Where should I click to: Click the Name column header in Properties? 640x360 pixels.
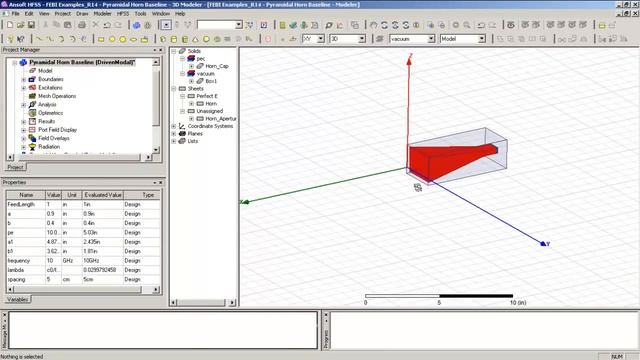(x=26, y=195)
